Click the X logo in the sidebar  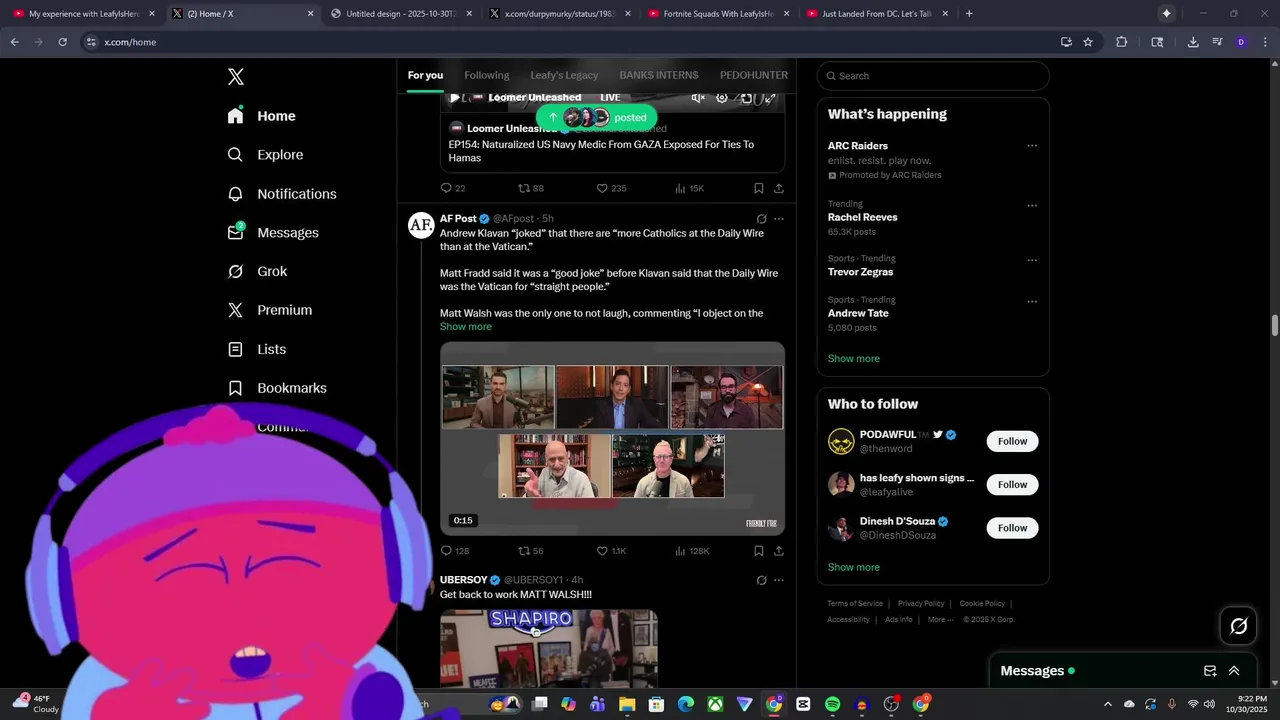(236, 77)
